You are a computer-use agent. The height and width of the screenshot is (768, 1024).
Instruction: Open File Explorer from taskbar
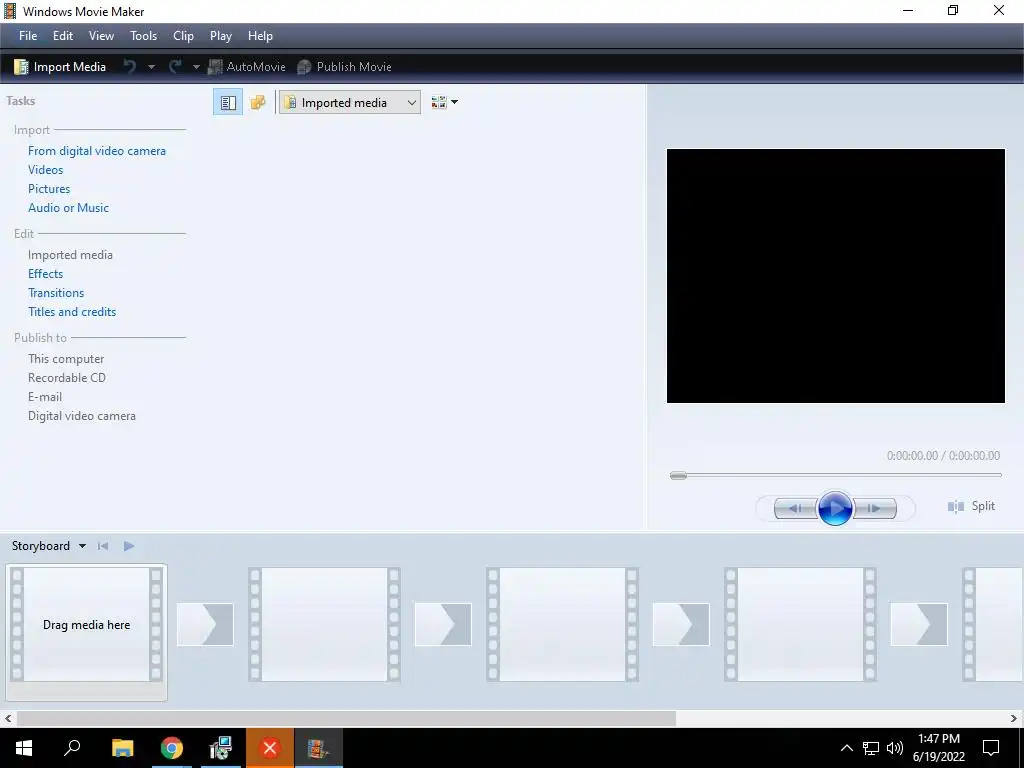coord(122,748)
